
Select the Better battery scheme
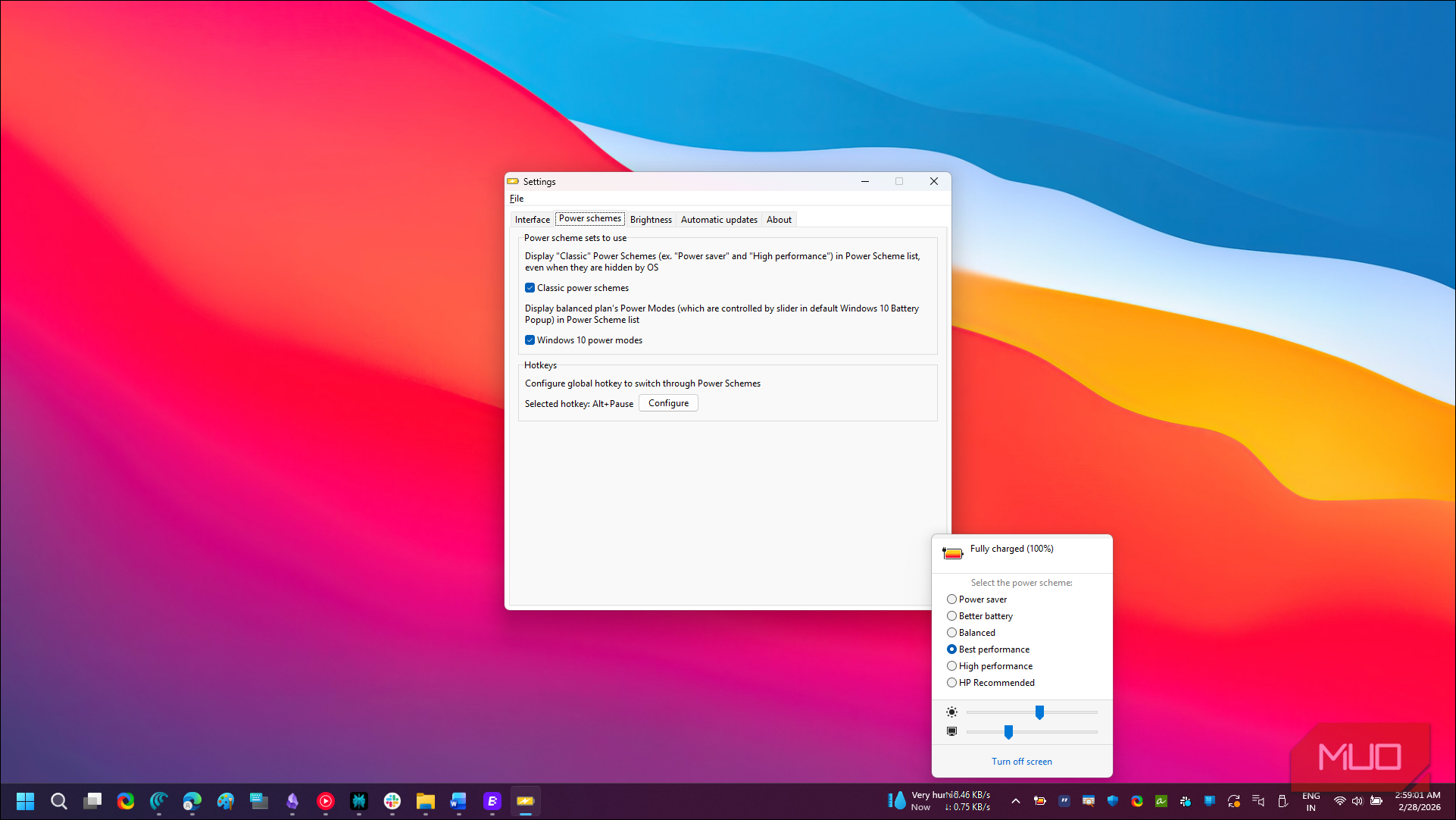tap(980, 616)
